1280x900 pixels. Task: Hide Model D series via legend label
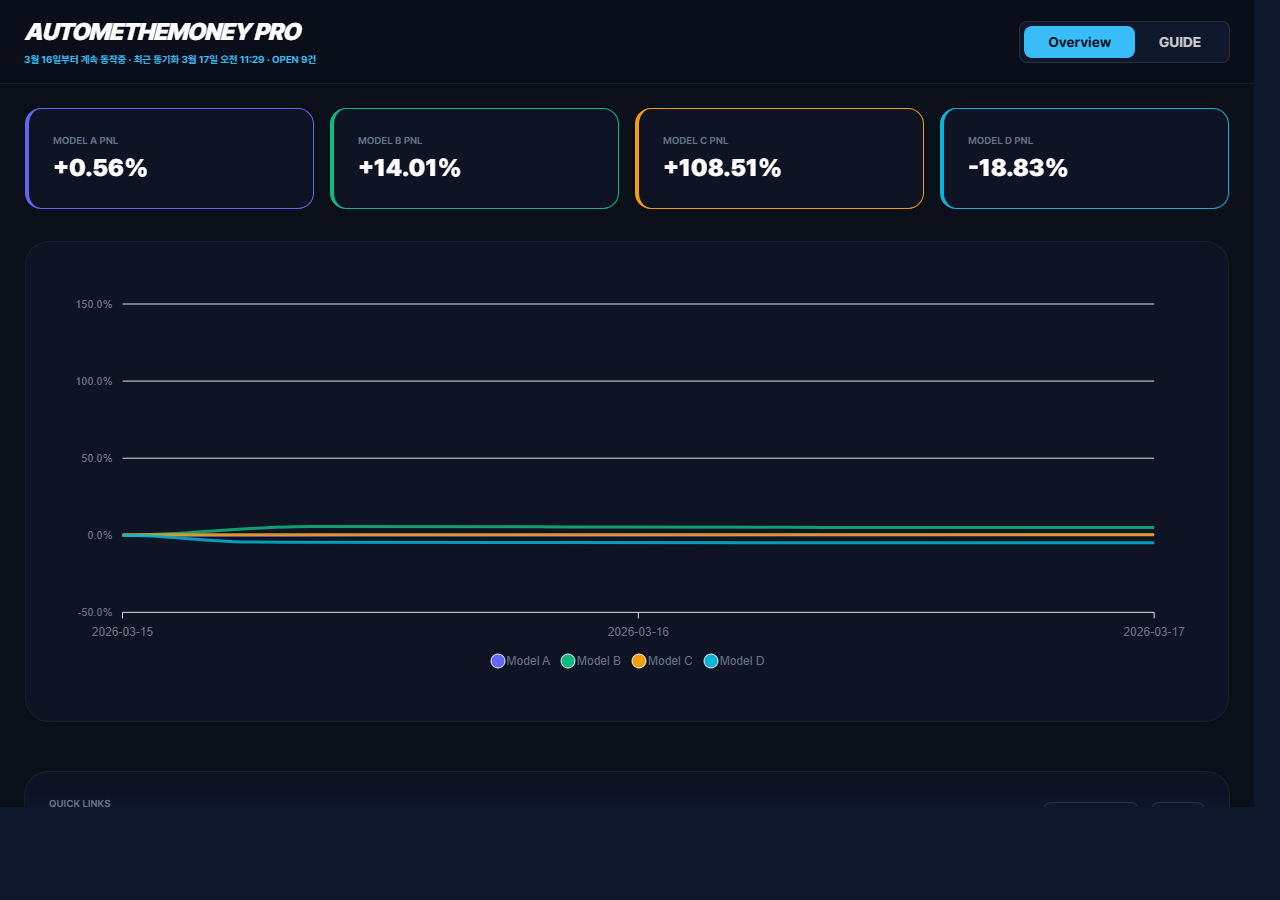tap(742, 661)
